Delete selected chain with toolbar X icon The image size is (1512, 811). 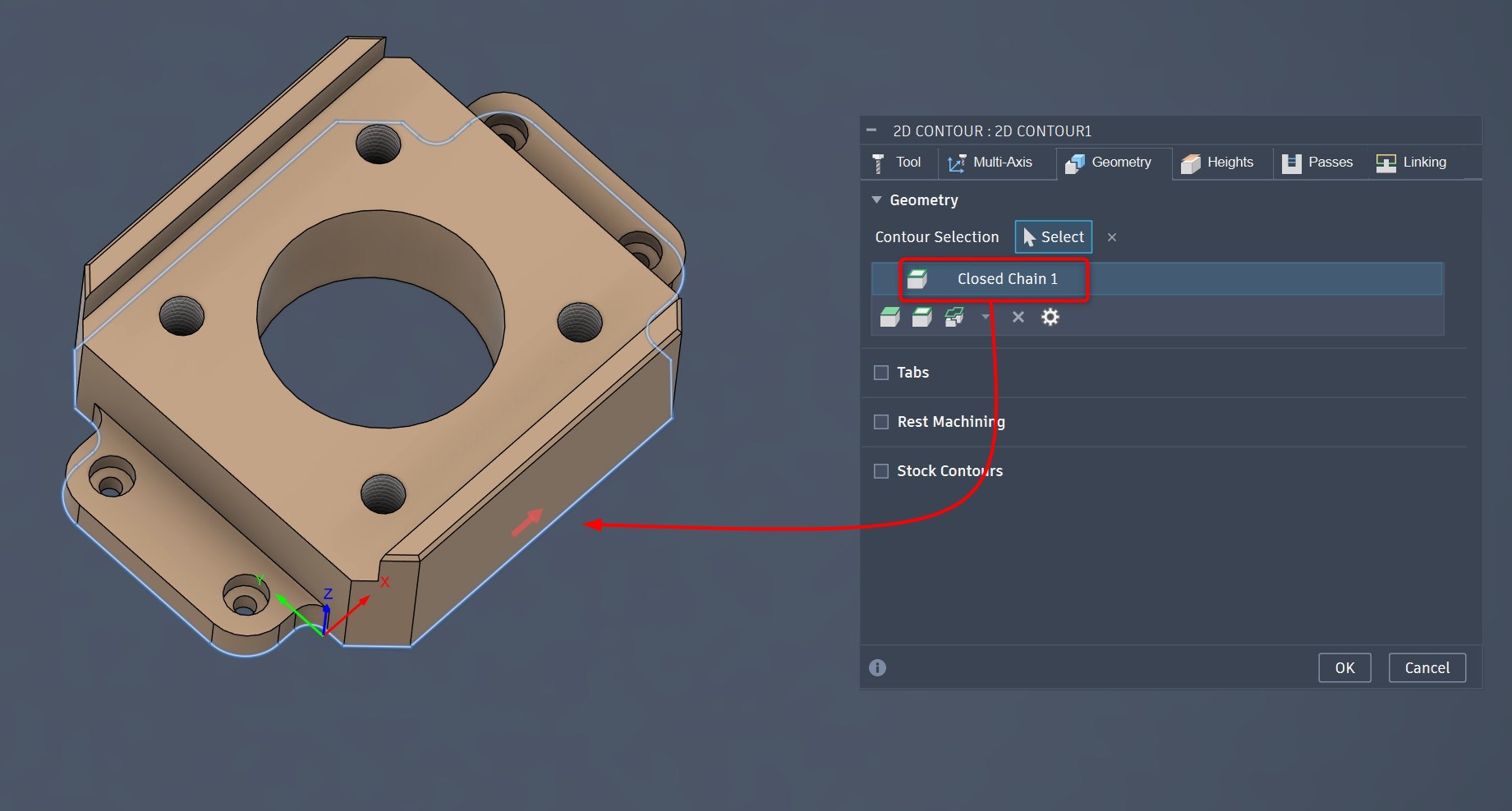(x=1018, y=317)
